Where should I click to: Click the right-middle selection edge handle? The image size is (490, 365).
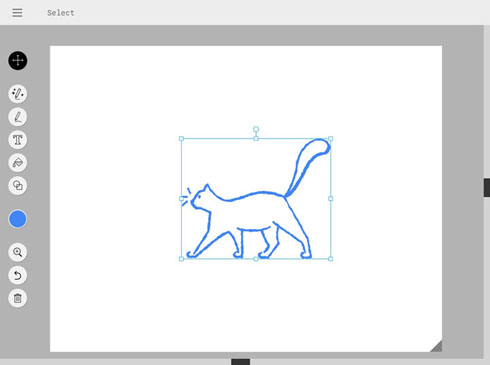coord(331,199)
